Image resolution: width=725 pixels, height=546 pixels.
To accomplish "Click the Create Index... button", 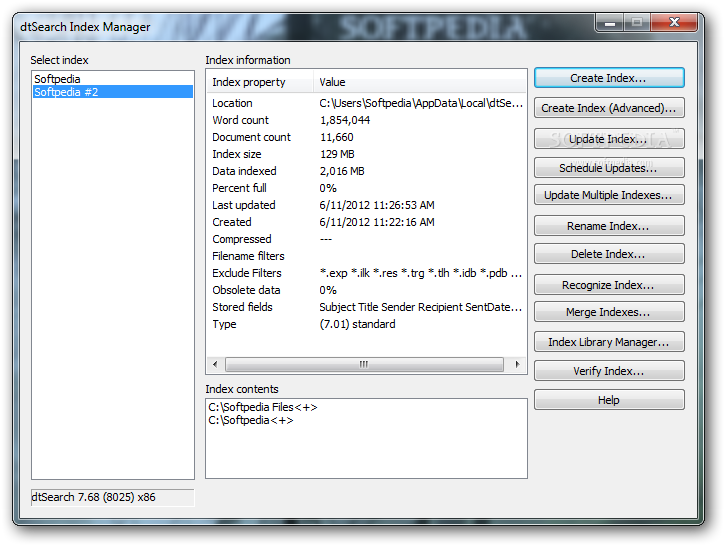I will pyautogui.click(x=609, y=78).
